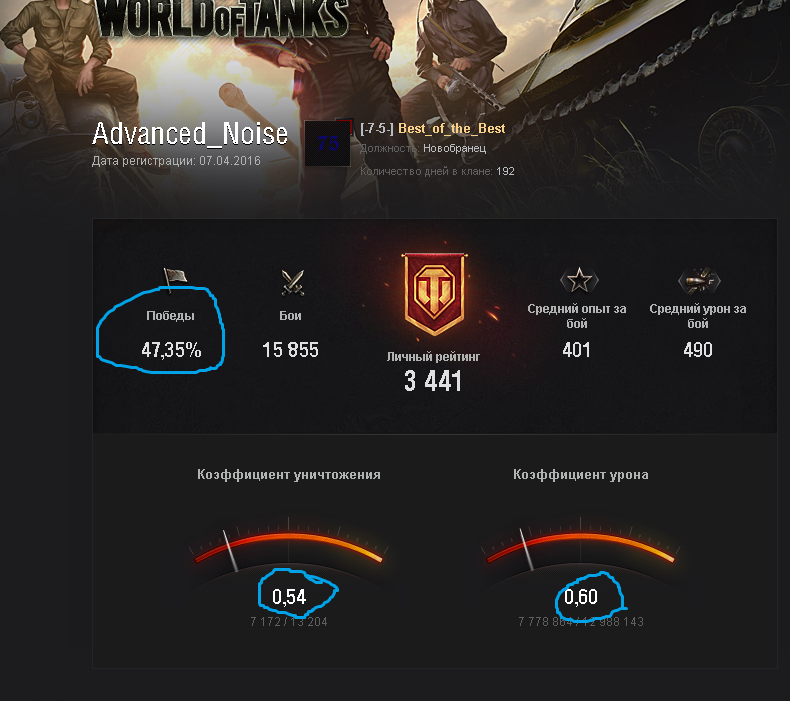790x701 pixels.
Task: Click the crossed swords battles icon
Action: 292,283
